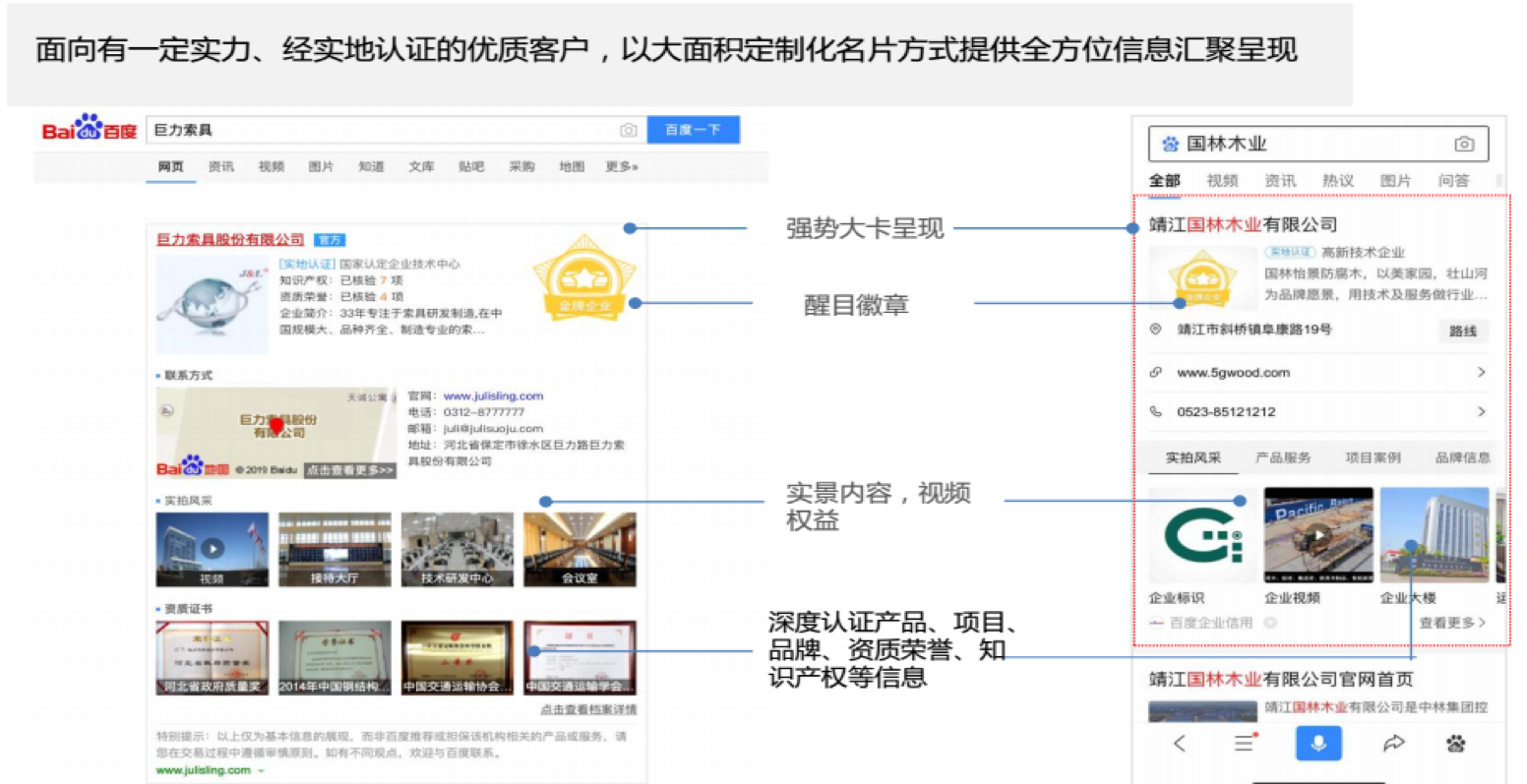Switch to the 地图 tab
The width and height of the screenshot is (1527, 784).
click(x=572, y=167)
